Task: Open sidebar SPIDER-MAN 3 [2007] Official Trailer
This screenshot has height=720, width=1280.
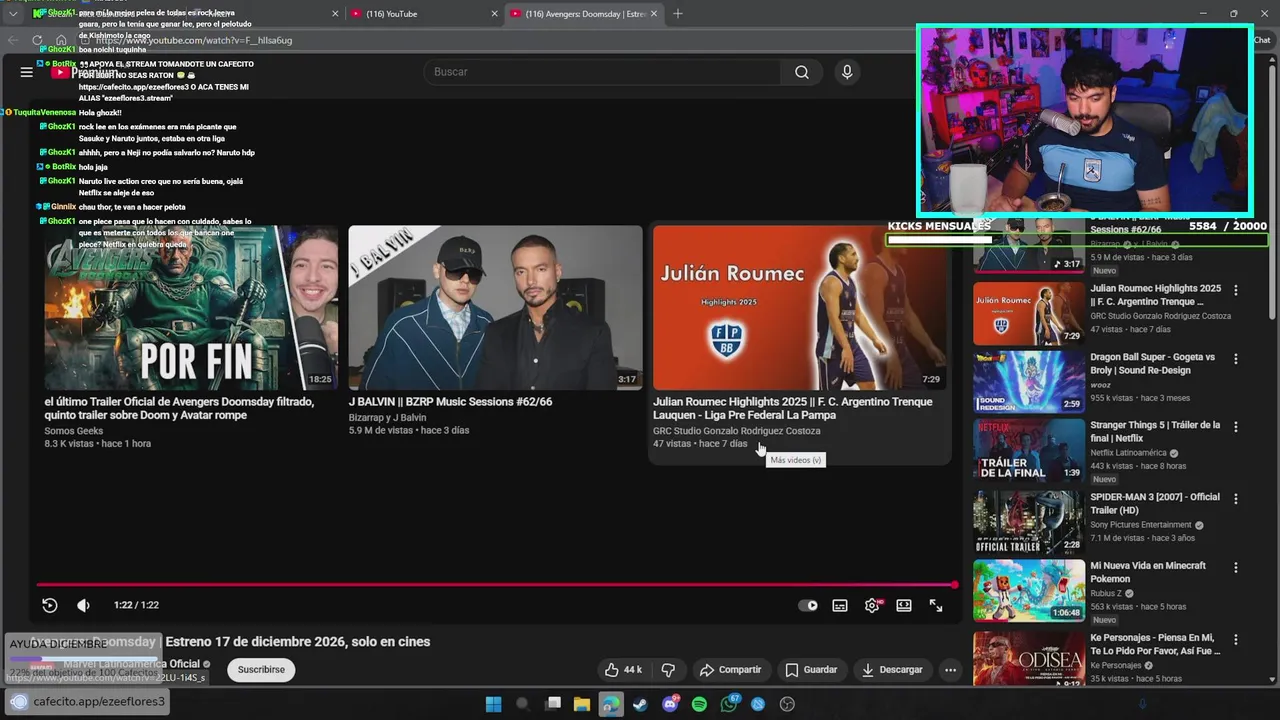Action: [1155, 503]
